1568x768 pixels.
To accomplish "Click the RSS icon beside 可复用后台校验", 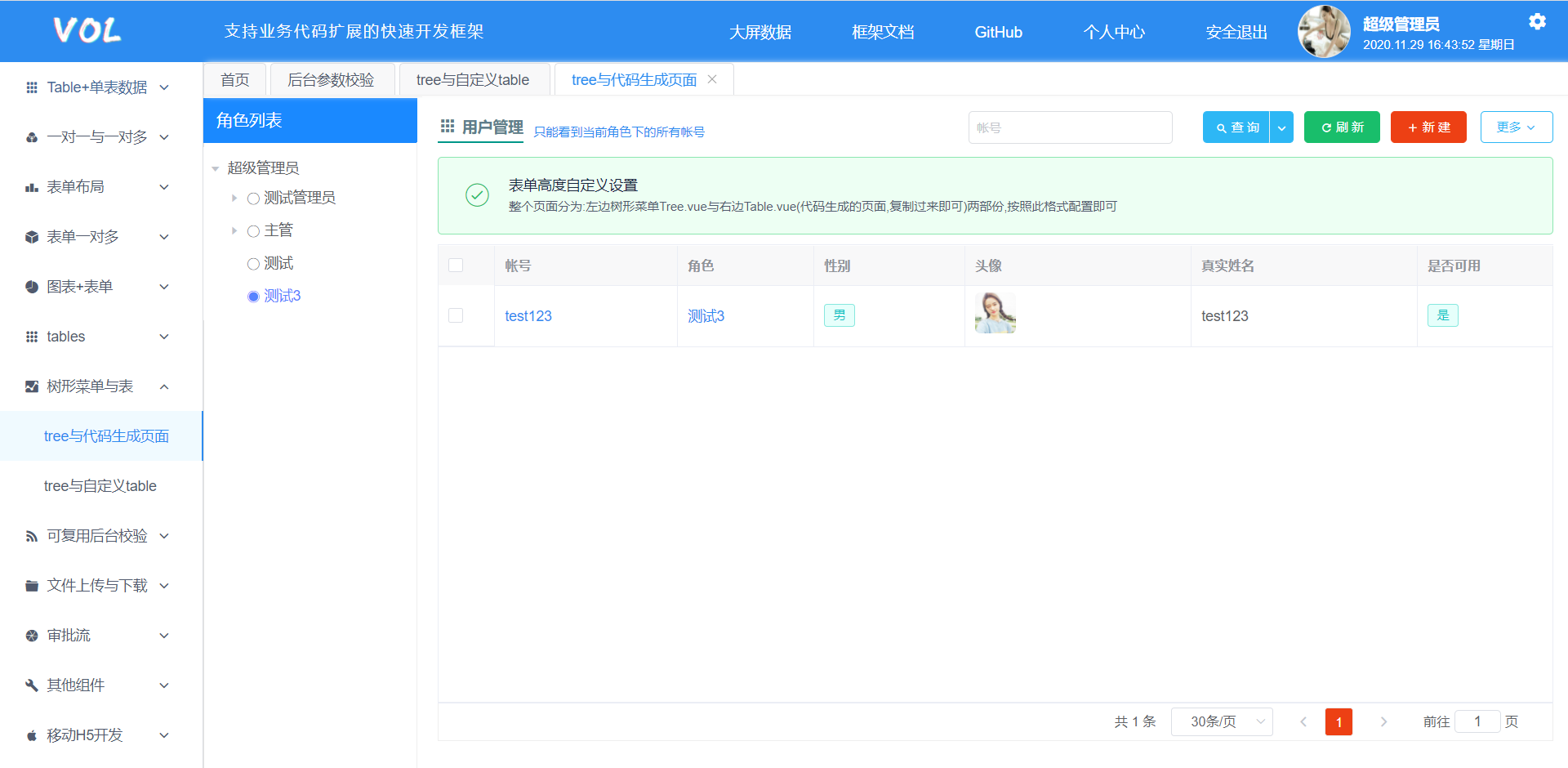I will click(x=32, y=536).
